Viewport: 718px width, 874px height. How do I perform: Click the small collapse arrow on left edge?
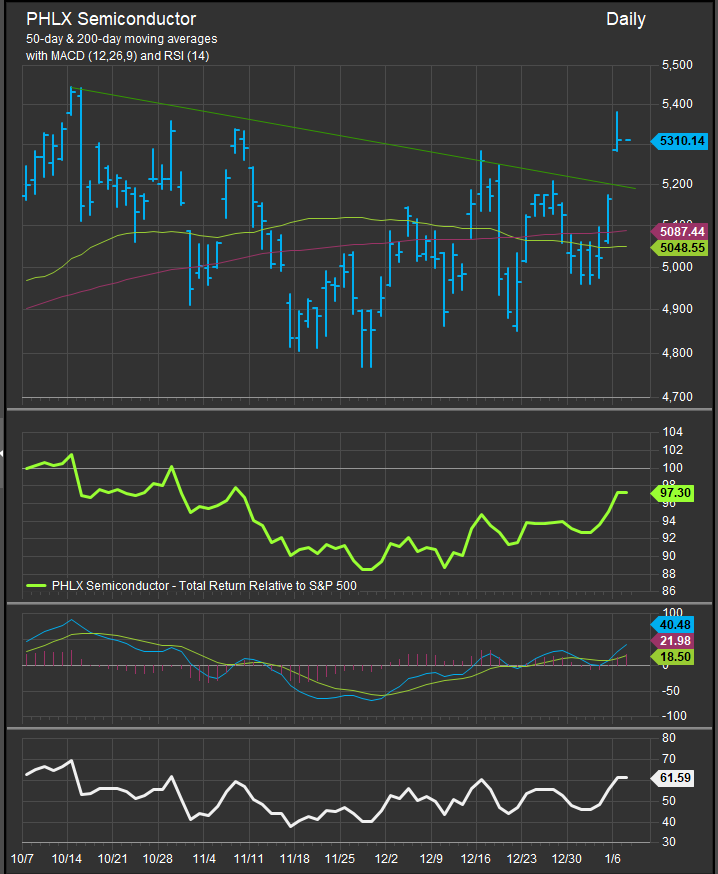[2, 453]
